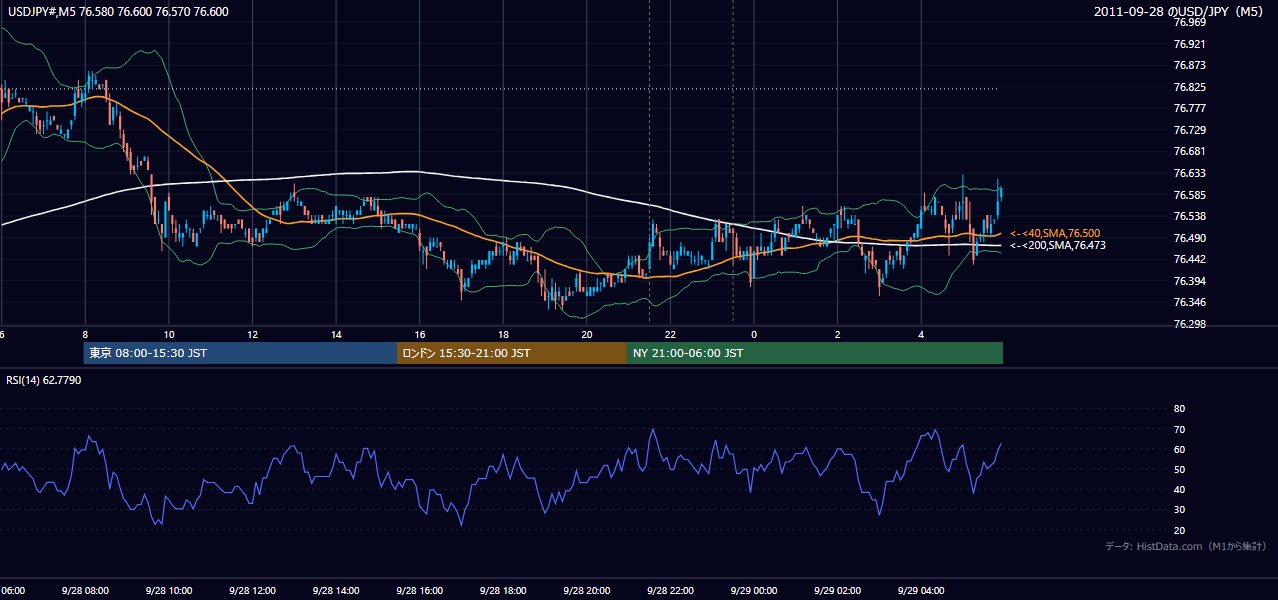1278x600 pixels.
Task: Click the 東京 08:00-15:30 JST session bar
Action: (x=240, y=353)
